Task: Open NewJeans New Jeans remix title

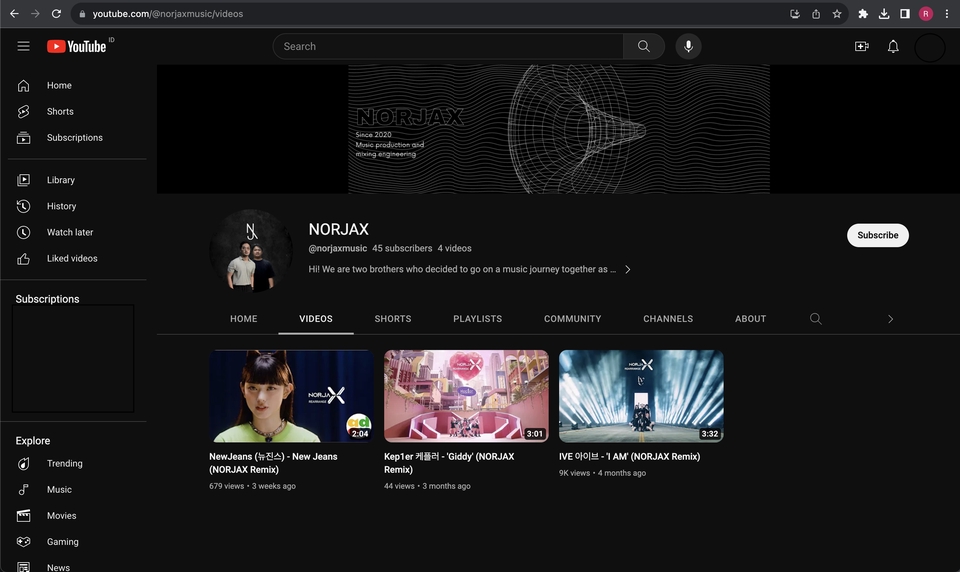Action: point(273,463)
